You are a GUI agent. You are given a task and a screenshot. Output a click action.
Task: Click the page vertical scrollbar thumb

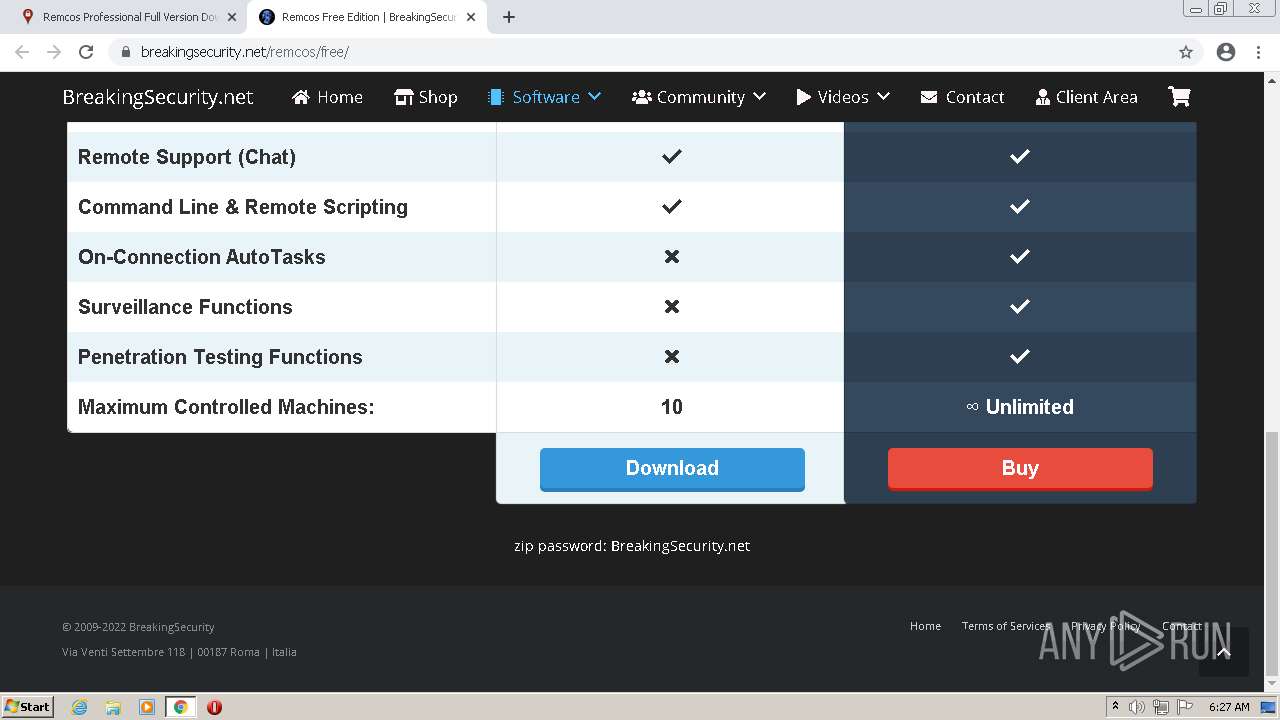pos(1272,553)
